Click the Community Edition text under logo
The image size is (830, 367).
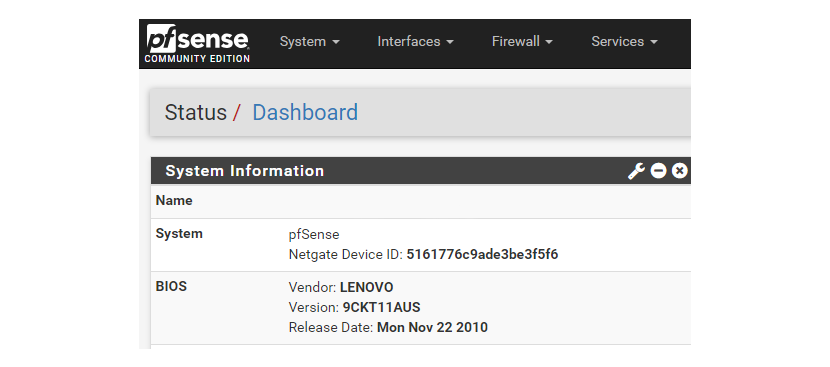point(197,59)
